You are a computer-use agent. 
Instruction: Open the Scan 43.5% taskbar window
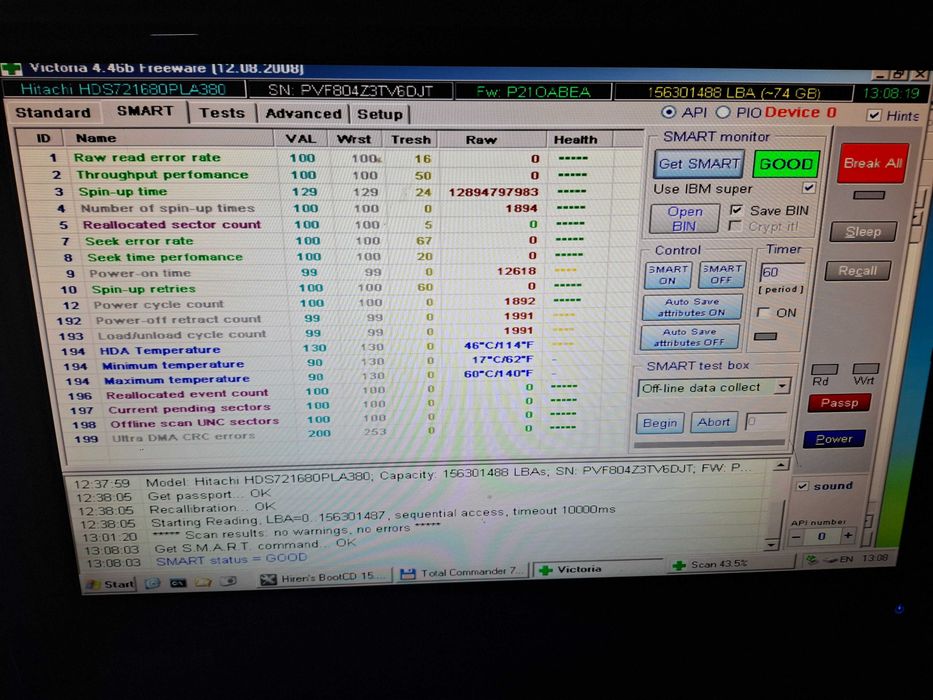point(730,564)
